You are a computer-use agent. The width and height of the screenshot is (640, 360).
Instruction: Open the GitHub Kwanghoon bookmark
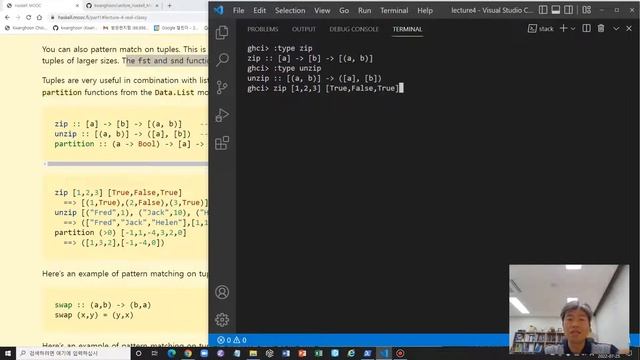[74, 28]
